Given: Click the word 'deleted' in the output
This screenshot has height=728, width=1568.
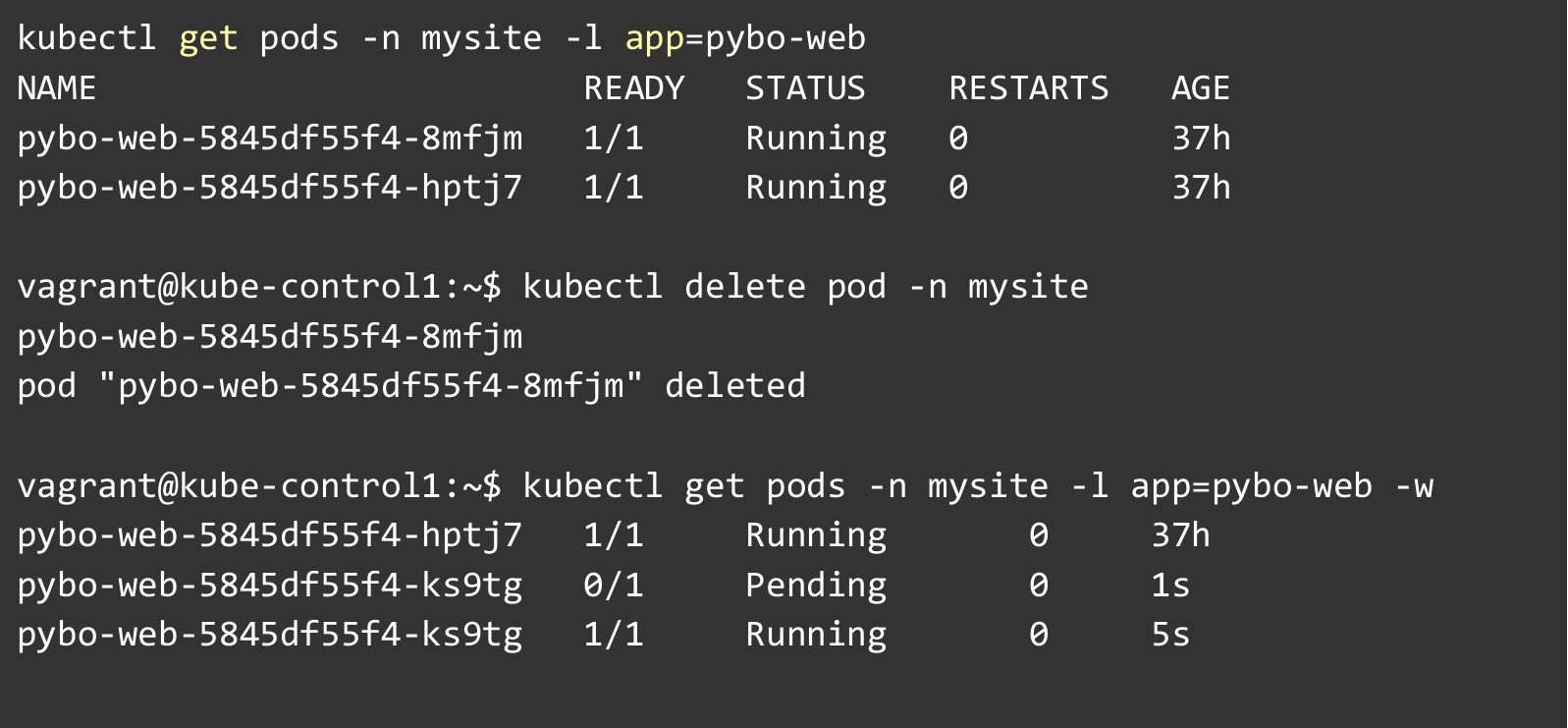Looking at the screenshot, I should [734, 386].
